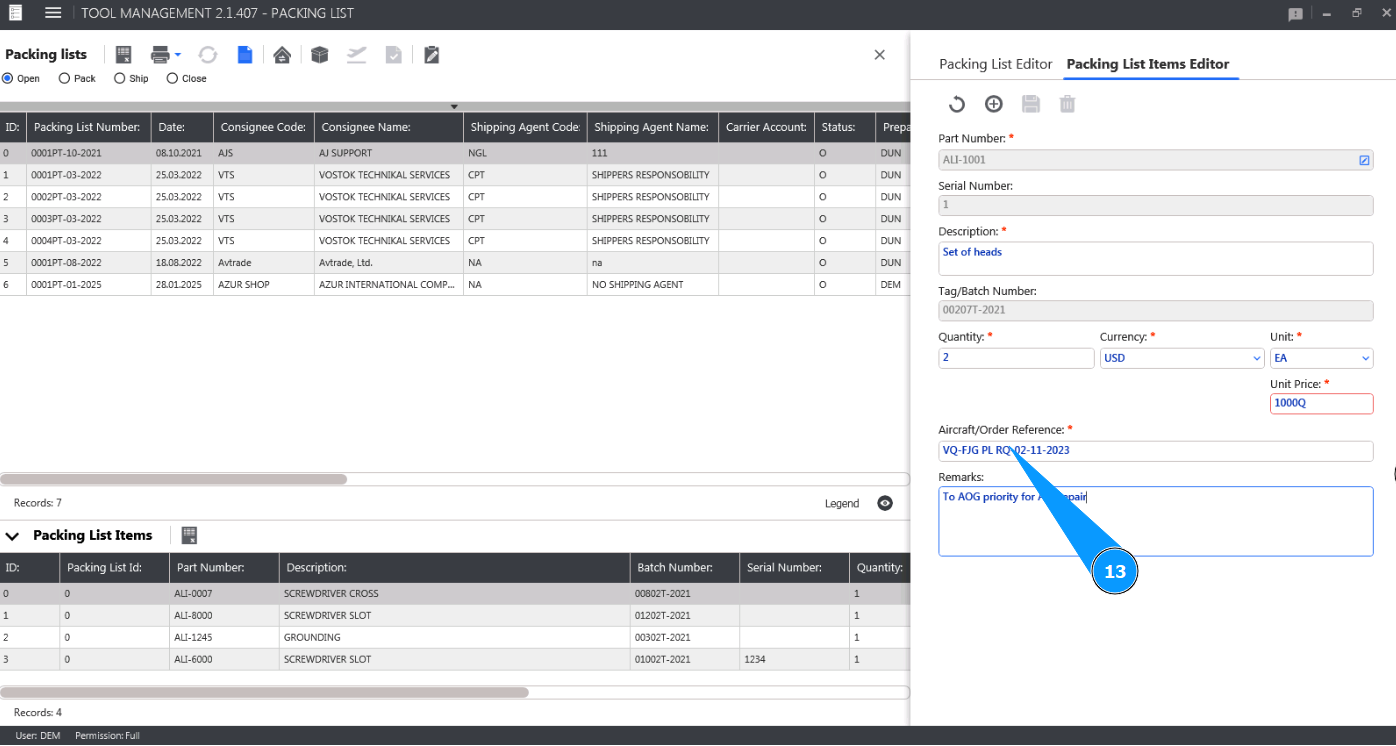Toggle the Legend eye icon

point(885,503)
